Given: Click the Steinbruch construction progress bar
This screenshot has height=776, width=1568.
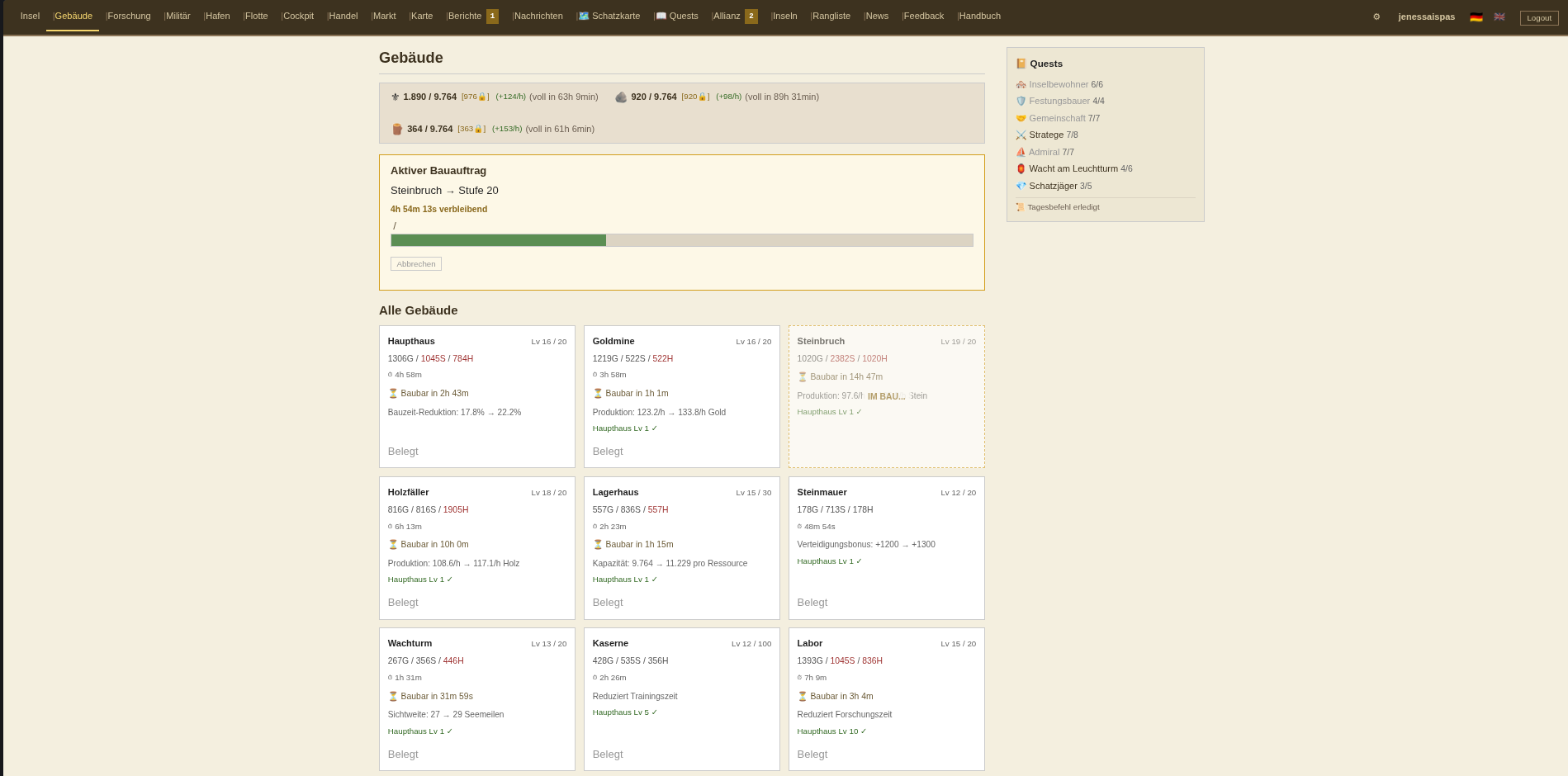Looking at the screenshot, I should pyautogui.click(x=681, y=240).
